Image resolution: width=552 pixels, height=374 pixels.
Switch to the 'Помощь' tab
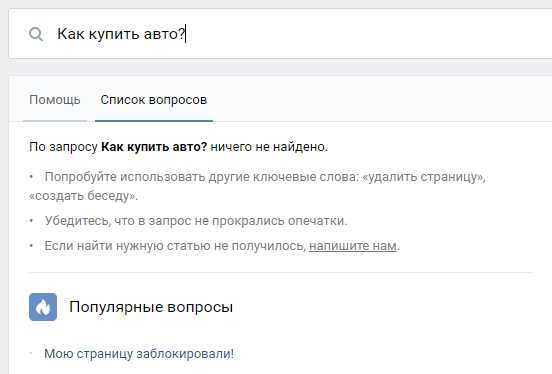(55, 100)
